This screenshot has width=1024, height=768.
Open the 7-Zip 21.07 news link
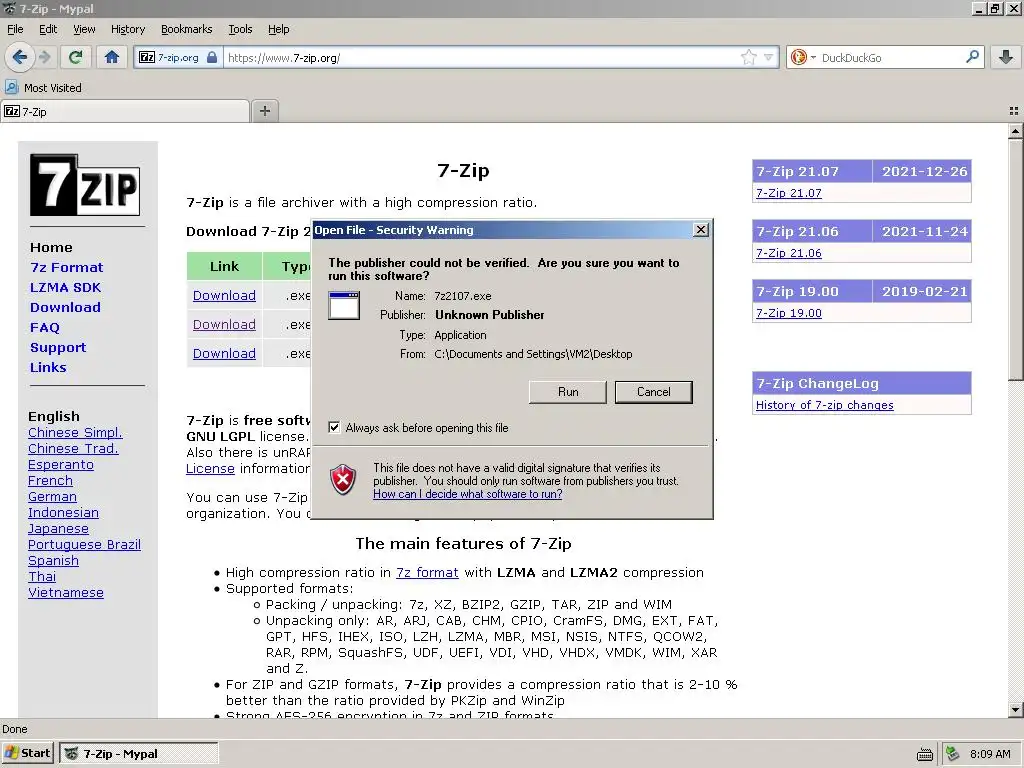tap(788, 193)
